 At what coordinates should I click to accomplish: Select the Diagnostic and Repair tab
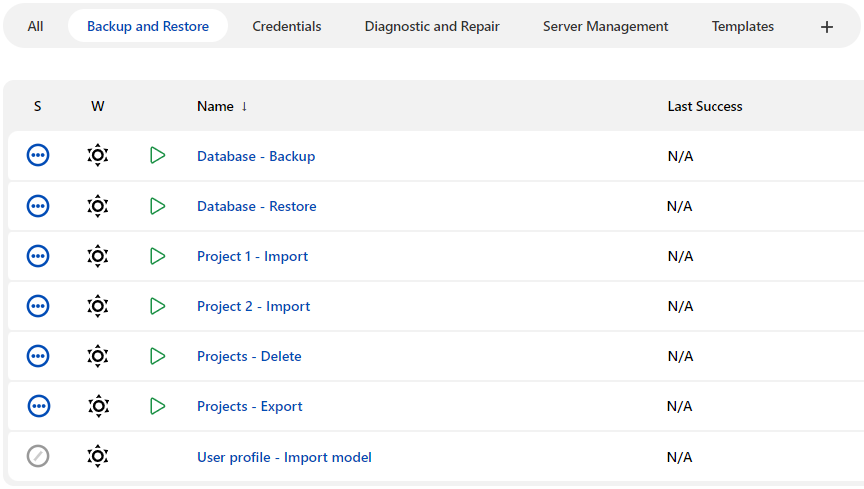coord(432,27)
